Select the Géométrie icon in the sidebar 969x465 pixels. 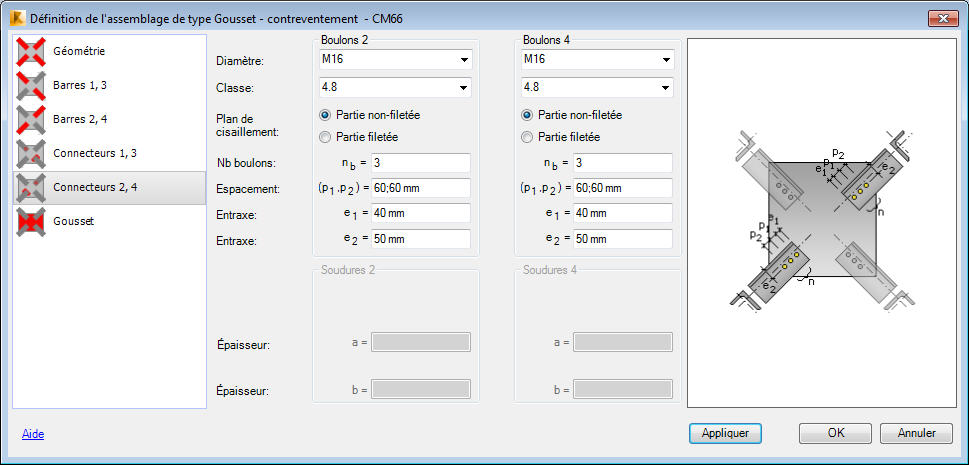tap(31, 51)
